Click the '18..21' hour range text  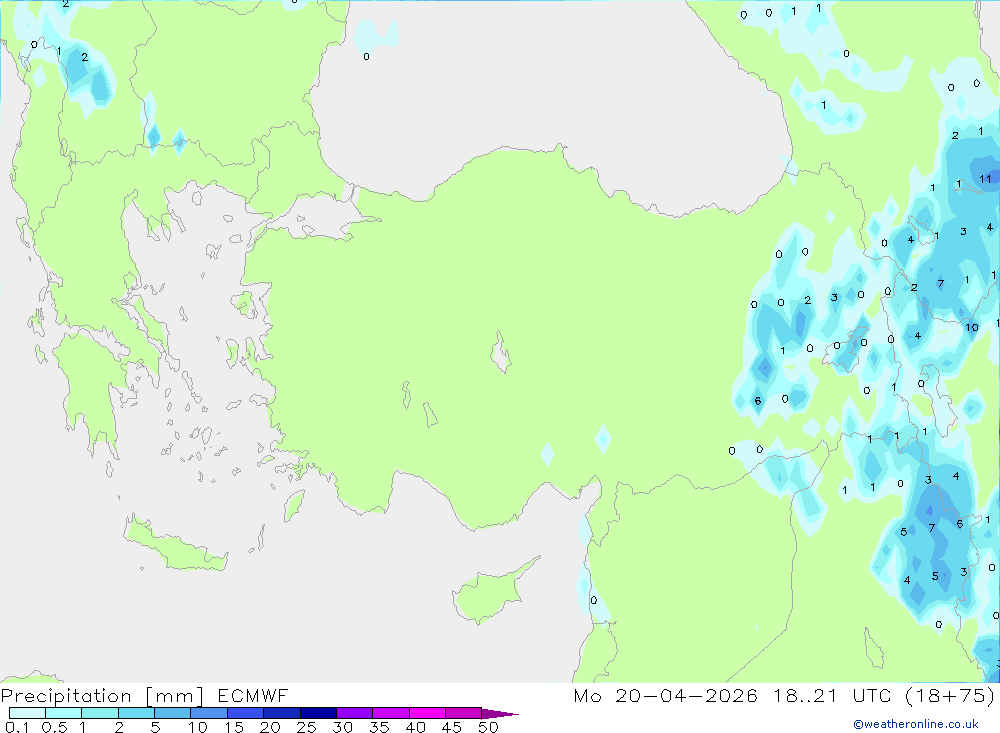805,695
